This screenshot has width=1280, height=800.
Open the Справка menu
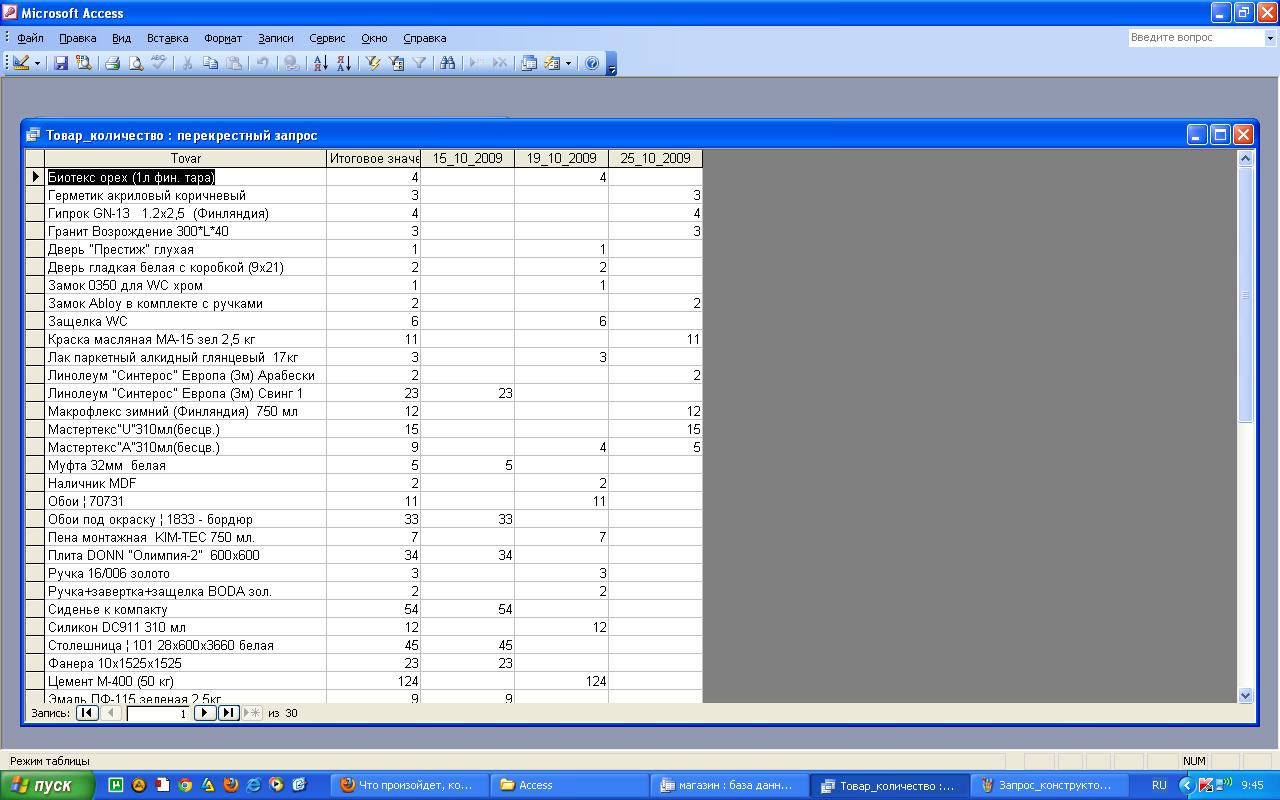(x=424, y=38)
